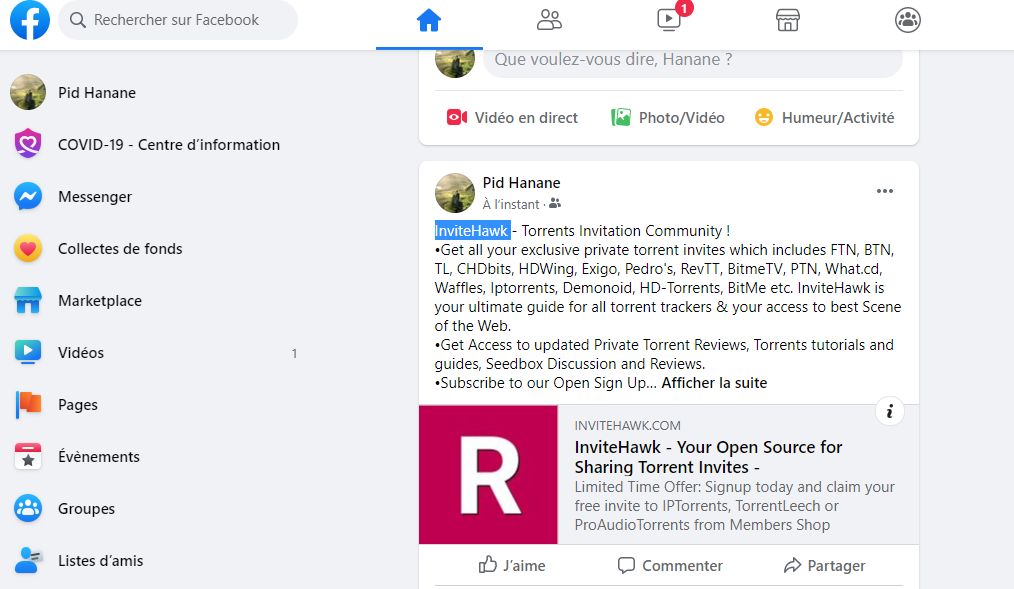Open Messenger from the sidebar

pos(95,197)
